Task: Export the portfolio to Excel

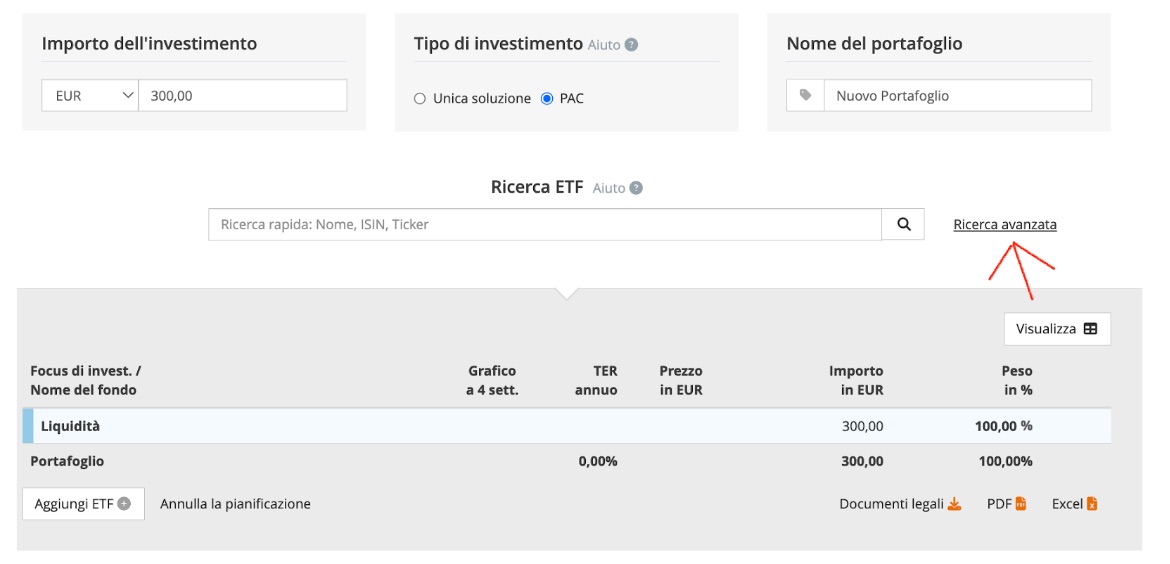Action: pyautogui.click(x=1075, y=504)
